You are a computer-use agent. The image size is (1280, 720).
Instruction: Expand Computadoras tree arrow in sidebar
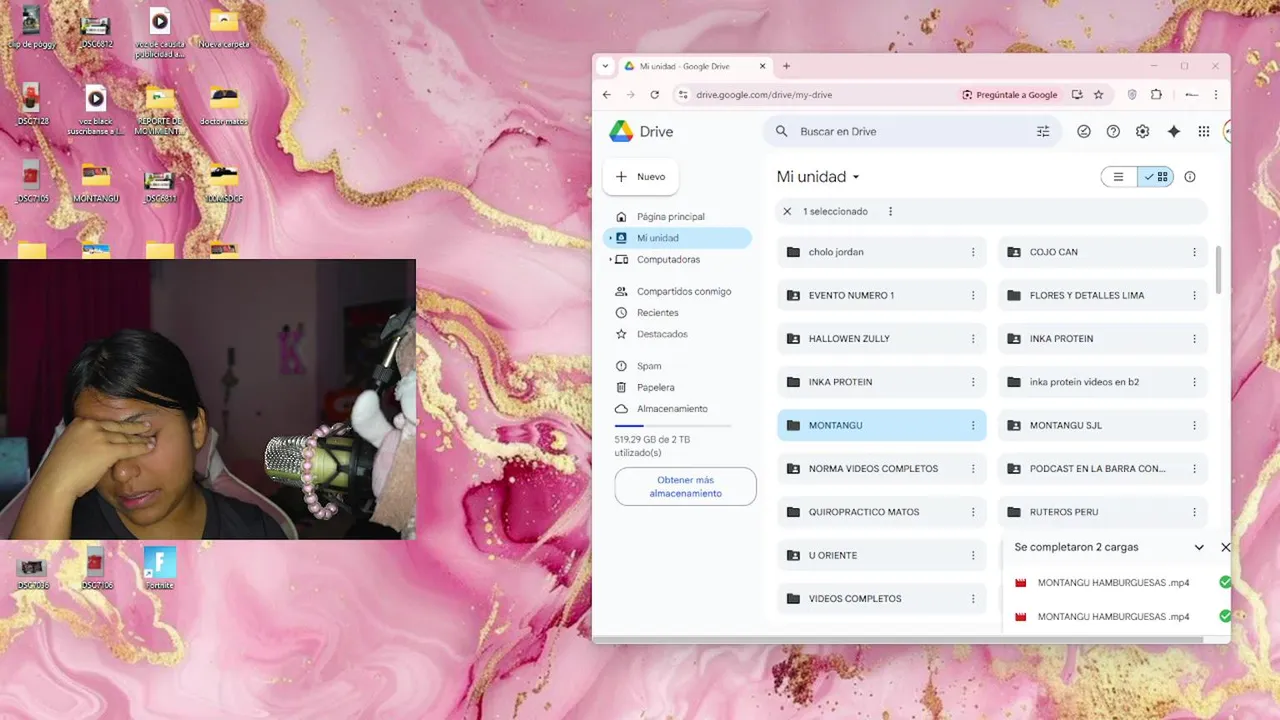[x=611, y=259]
